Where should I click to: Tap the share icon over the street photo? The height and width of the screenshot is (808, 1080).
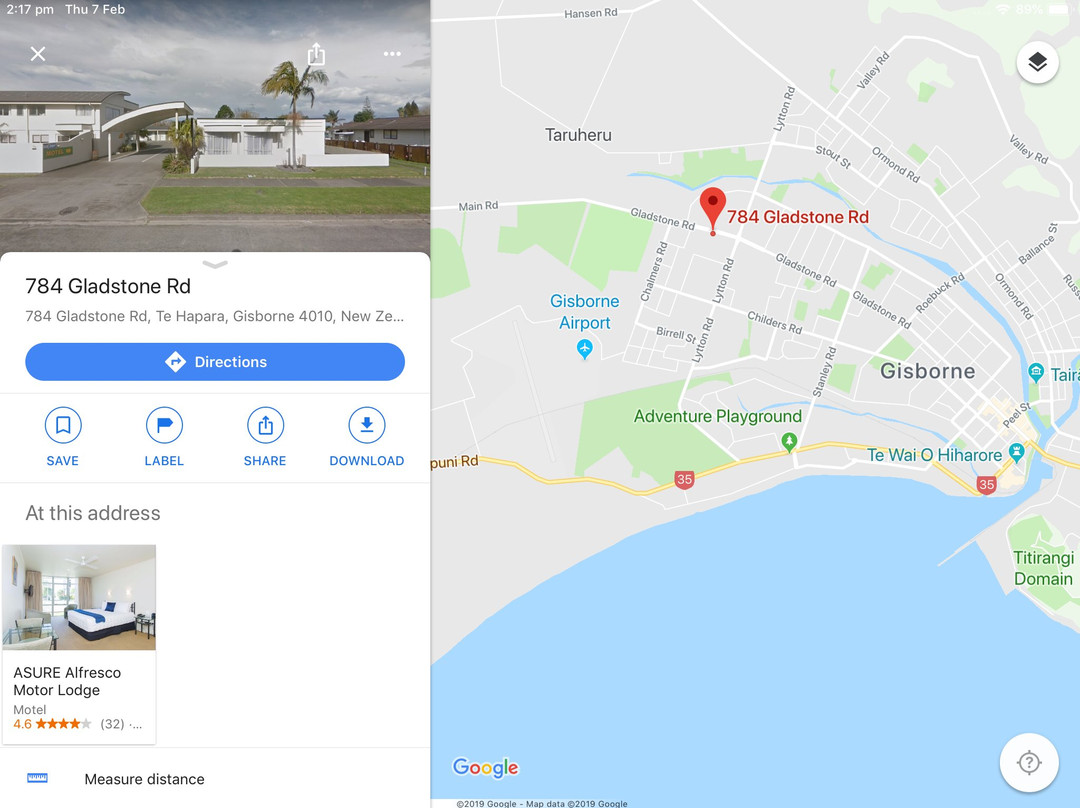(x=316, y=54)
